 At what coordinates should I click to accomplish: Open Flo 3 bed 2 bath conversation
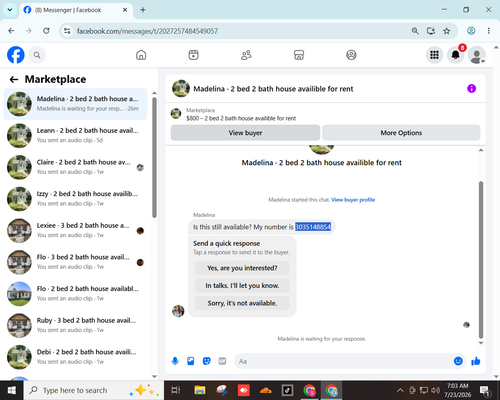[75, 262]
